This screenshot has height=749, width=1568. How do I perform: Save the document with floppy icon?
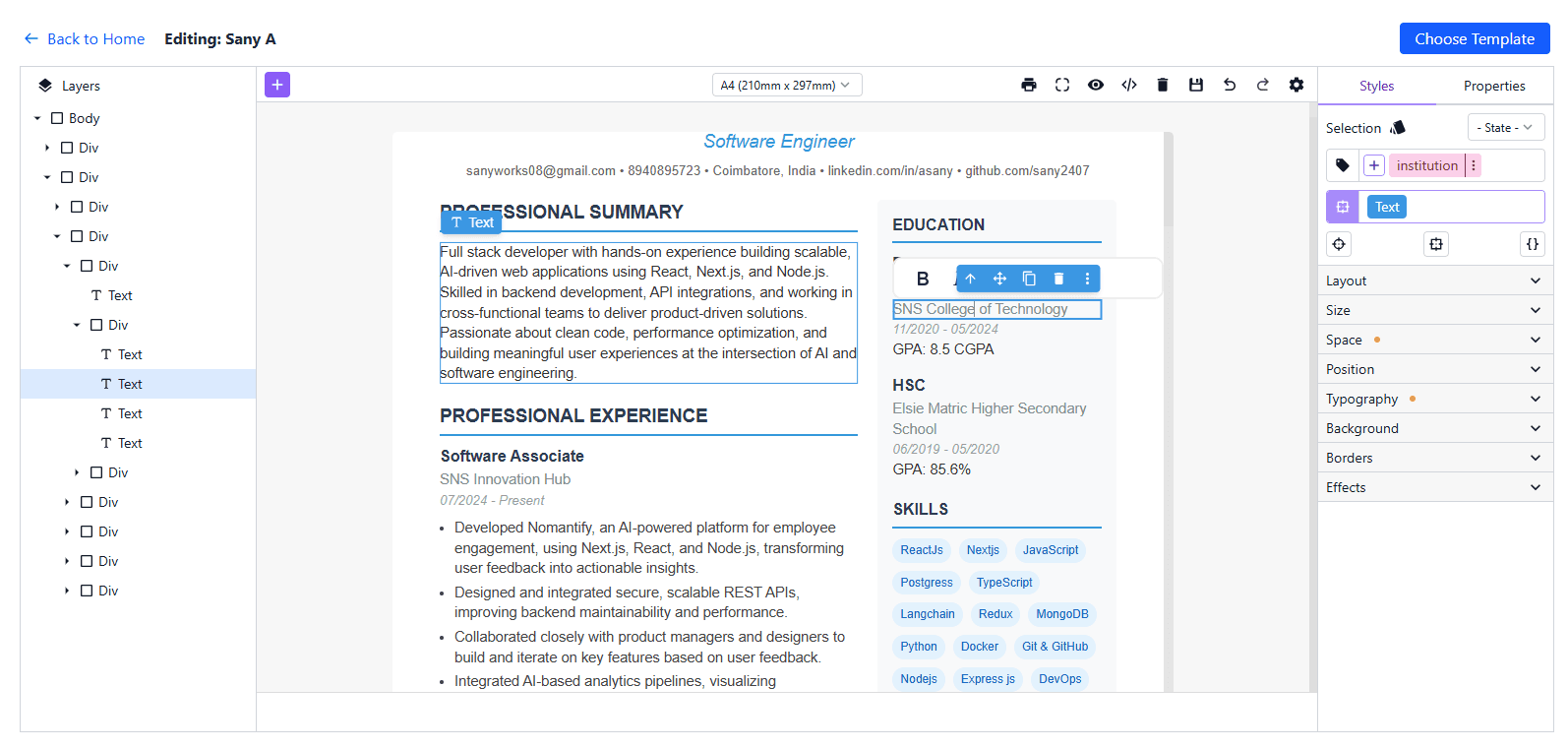click(x=1196, y=85)
